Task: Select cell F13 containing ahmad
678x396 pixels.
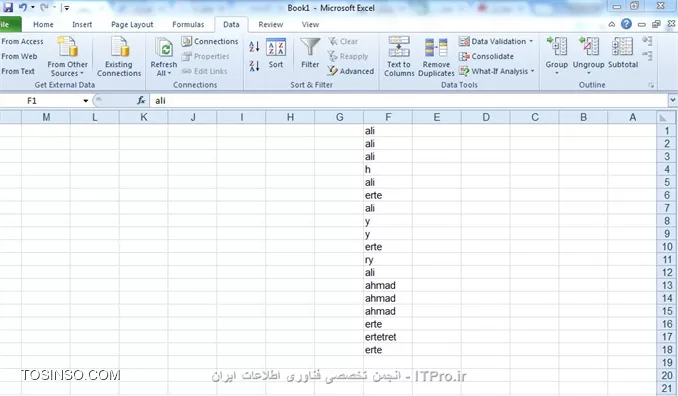Action: tap(388, 285)
